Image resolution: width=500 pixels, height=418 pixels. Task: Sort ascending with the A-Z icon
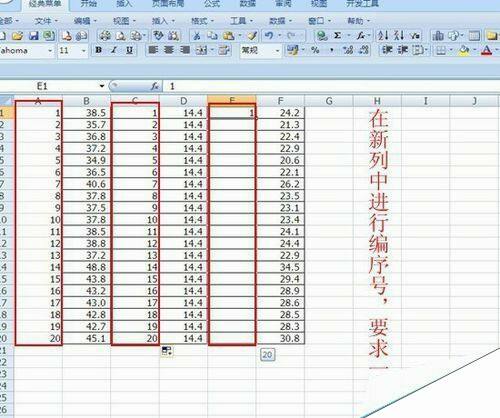pos(383,35)
